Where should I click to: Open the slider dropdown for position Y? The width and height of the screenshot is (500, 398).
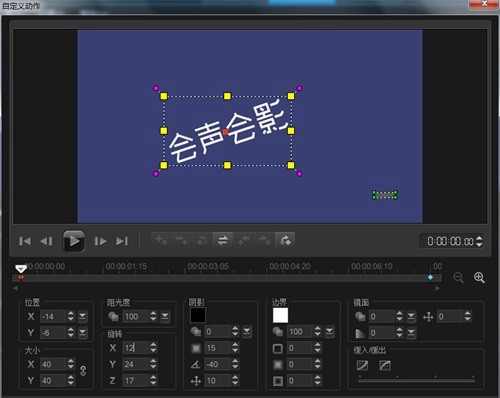(x=82, y=332)
